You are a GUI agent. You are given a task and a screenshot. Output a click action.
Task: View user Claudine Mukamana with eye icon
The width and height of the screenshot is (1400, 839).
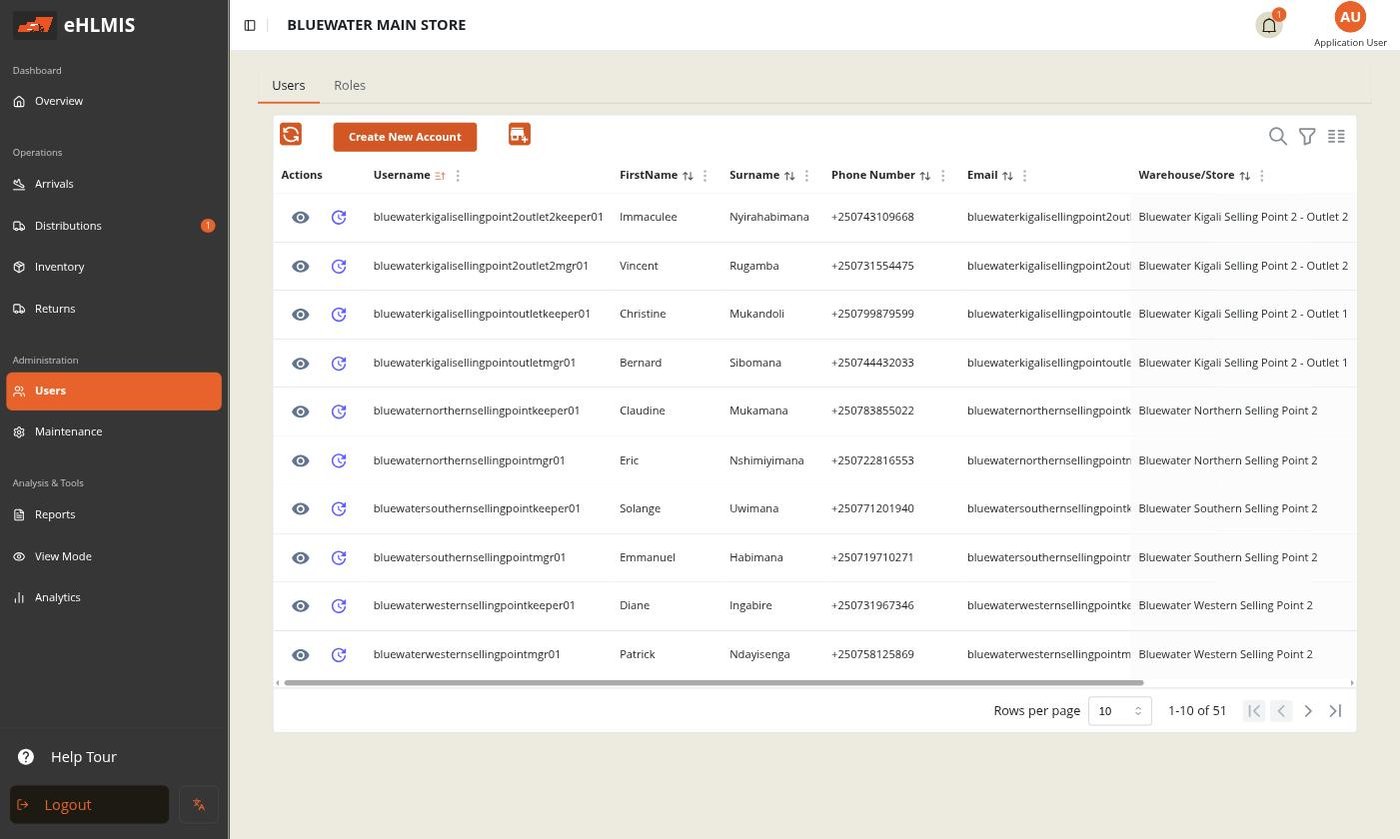pos(300,411)
